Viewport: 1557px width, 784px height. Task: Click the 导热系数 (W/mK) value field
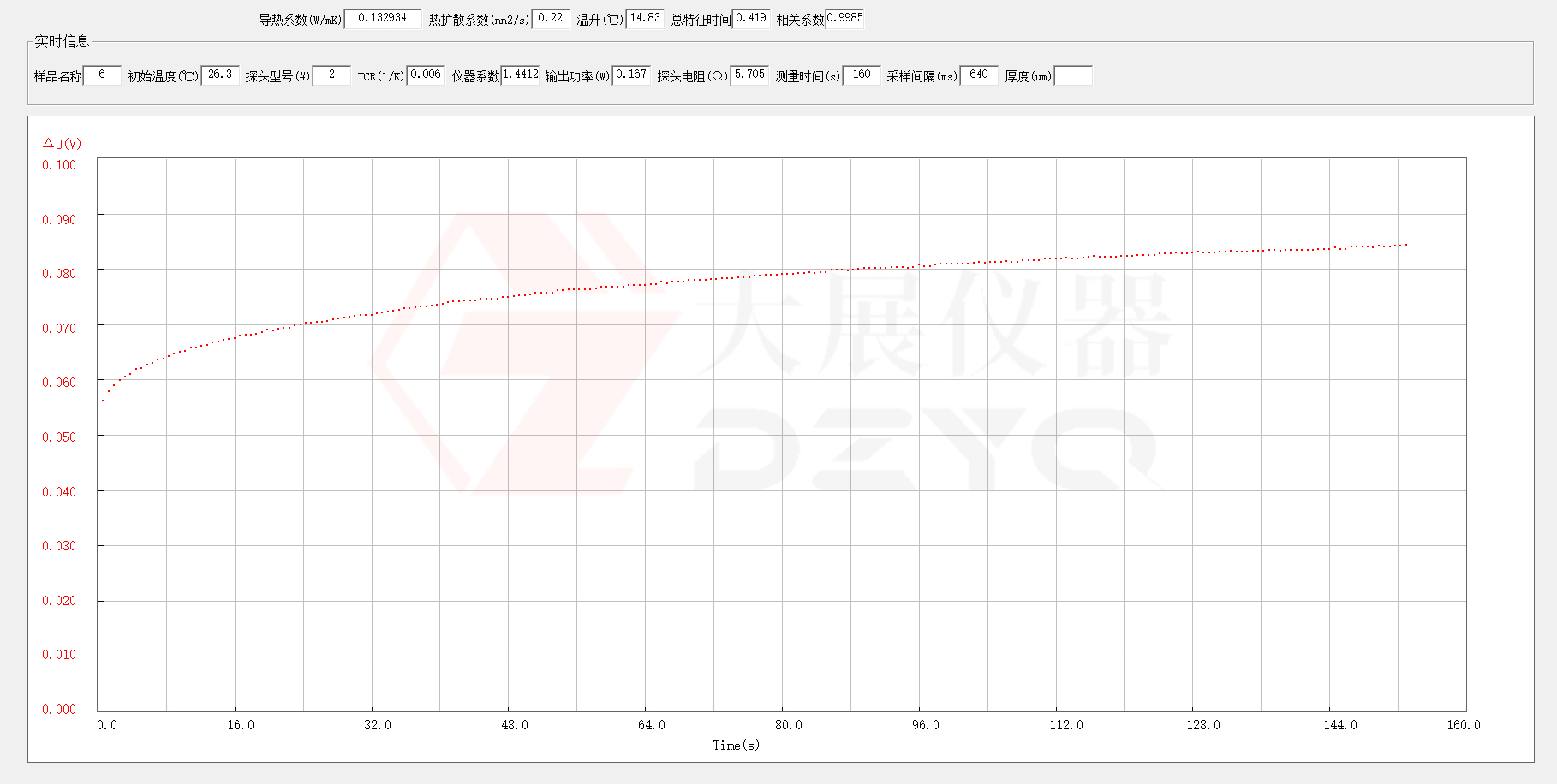click(x=382, y=19)
